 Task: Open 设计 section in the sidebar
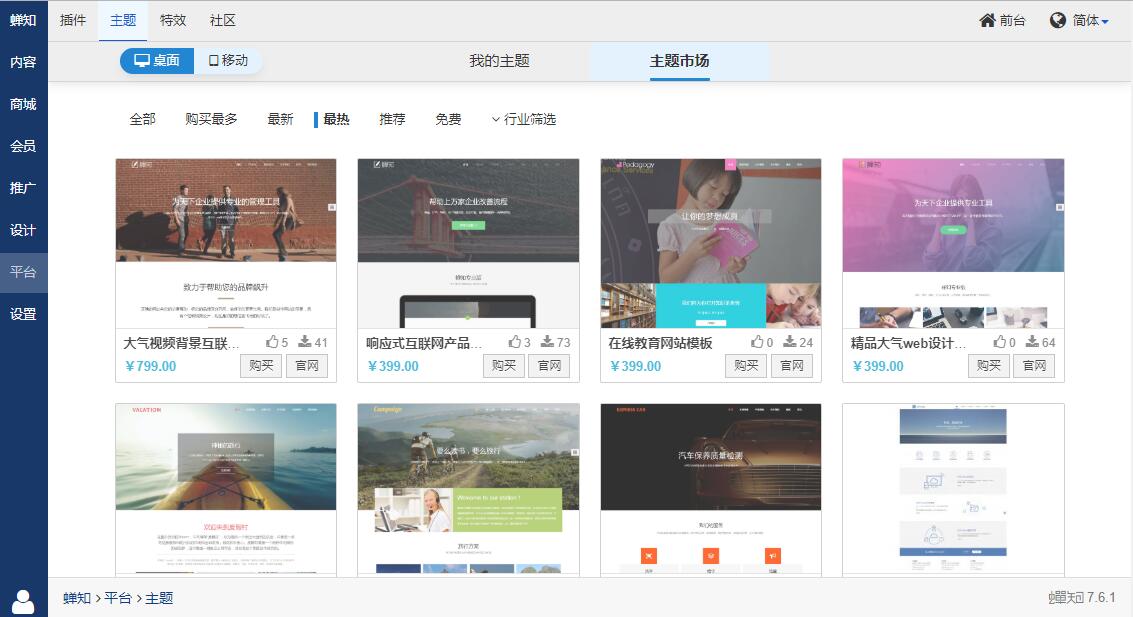[x=23, y=230]
